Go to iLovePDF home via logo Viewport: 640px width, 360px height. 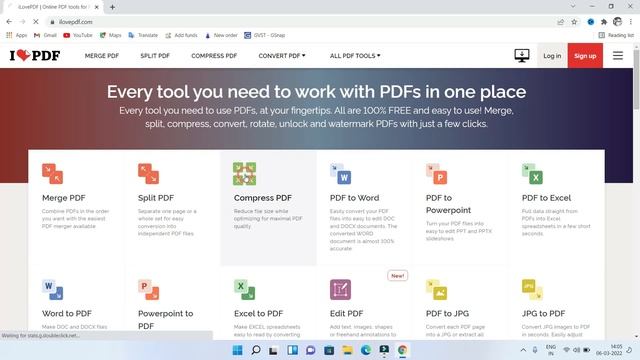point(35,56)
